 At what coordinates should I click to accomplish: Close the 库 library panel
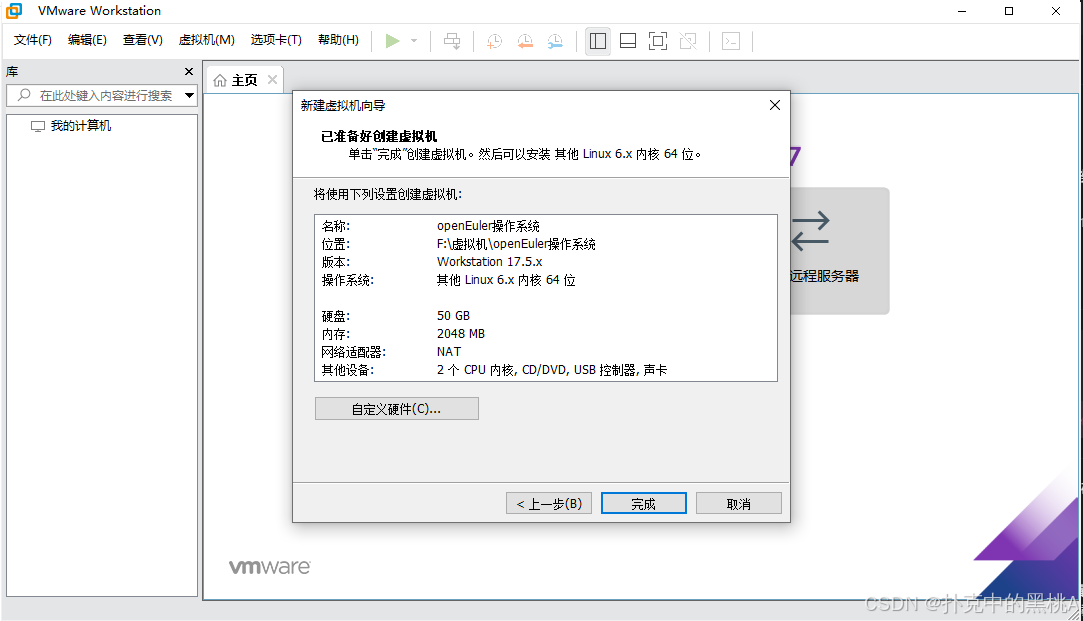point(189,72)
